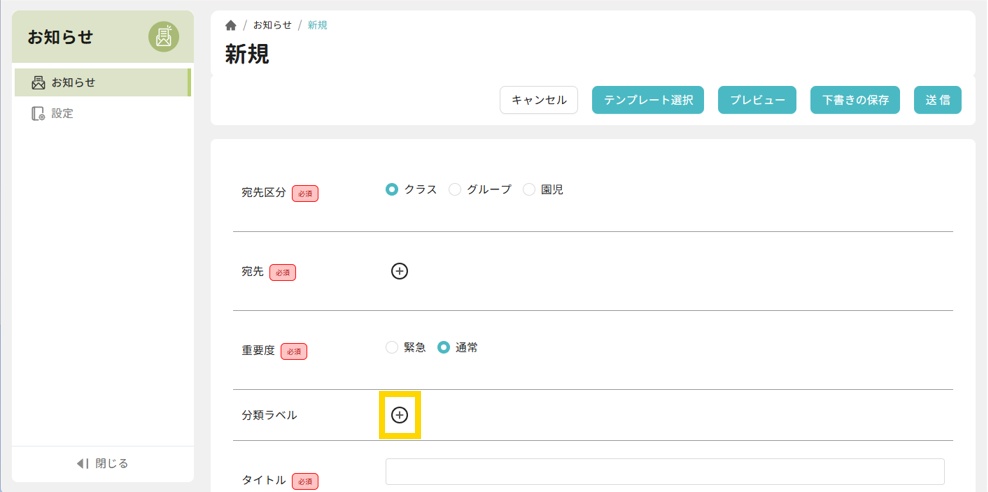
Task: Click the home icon in breadcrumb
Action: click(x=231, y=25)
